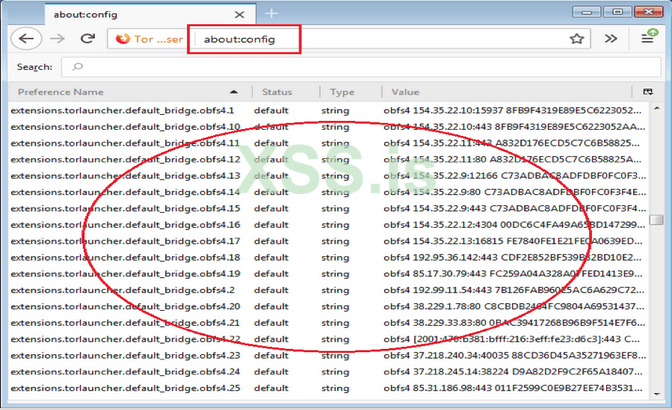
Task: Click scrollbar up arrow in preference list
Action: click(x=657, y=108)
